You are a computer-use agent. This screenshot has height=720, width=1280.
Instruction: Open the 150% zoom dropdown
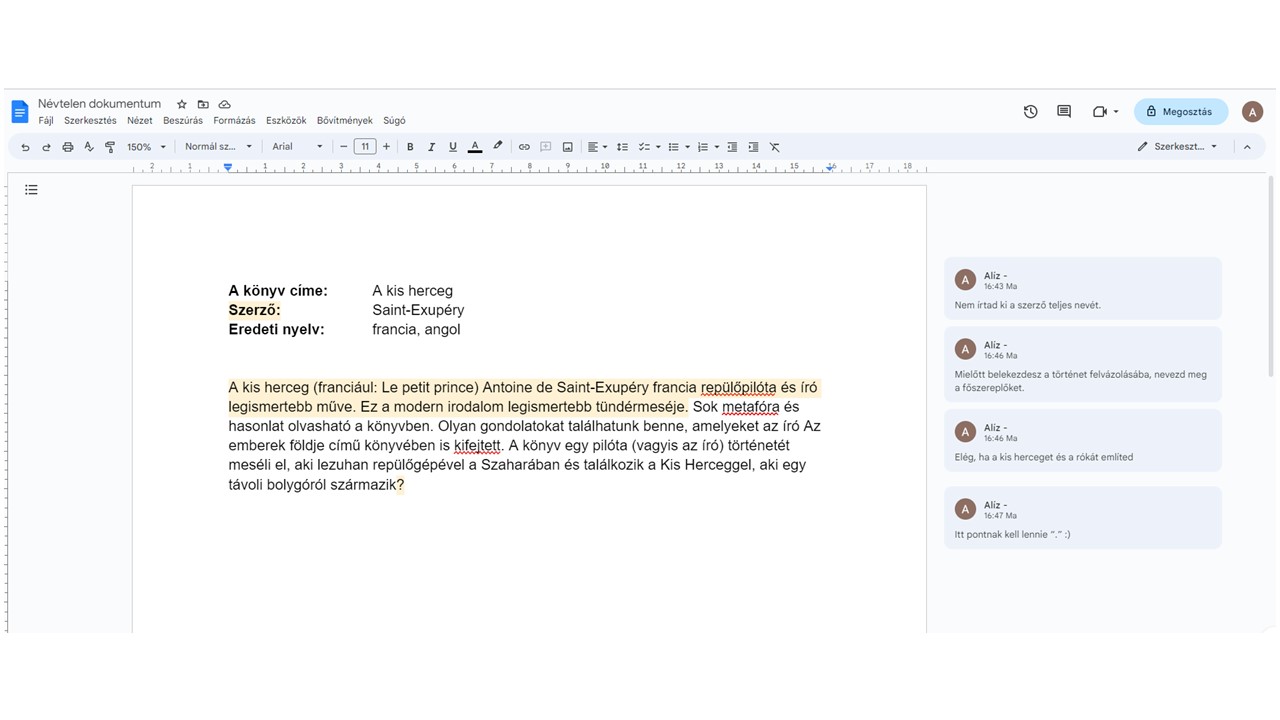146,147
